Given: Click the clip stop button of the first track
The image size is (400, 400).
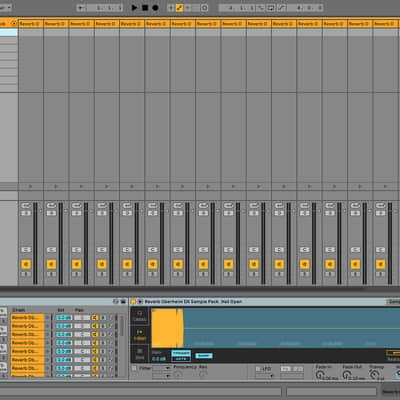Looking at the screenshot, I should pyautogui.click(x=31, y=186).
